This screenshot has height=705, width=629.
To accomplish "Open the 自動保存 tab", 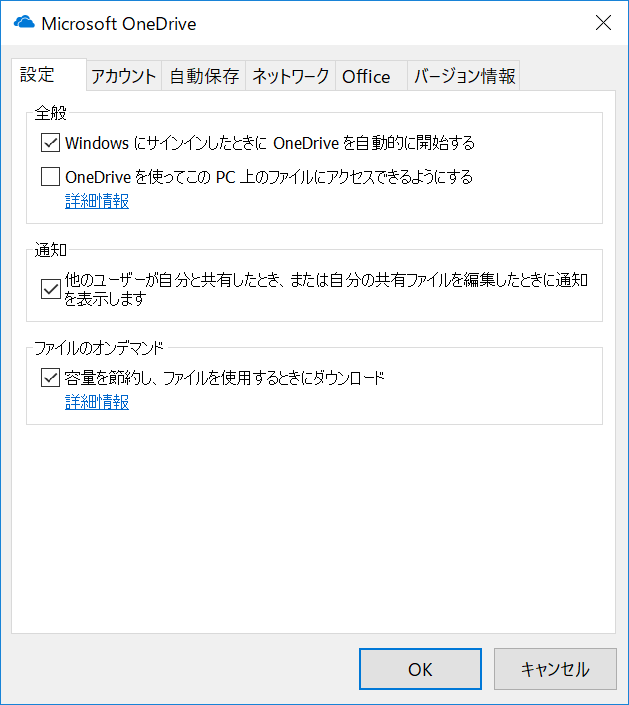I will [204, 76].
